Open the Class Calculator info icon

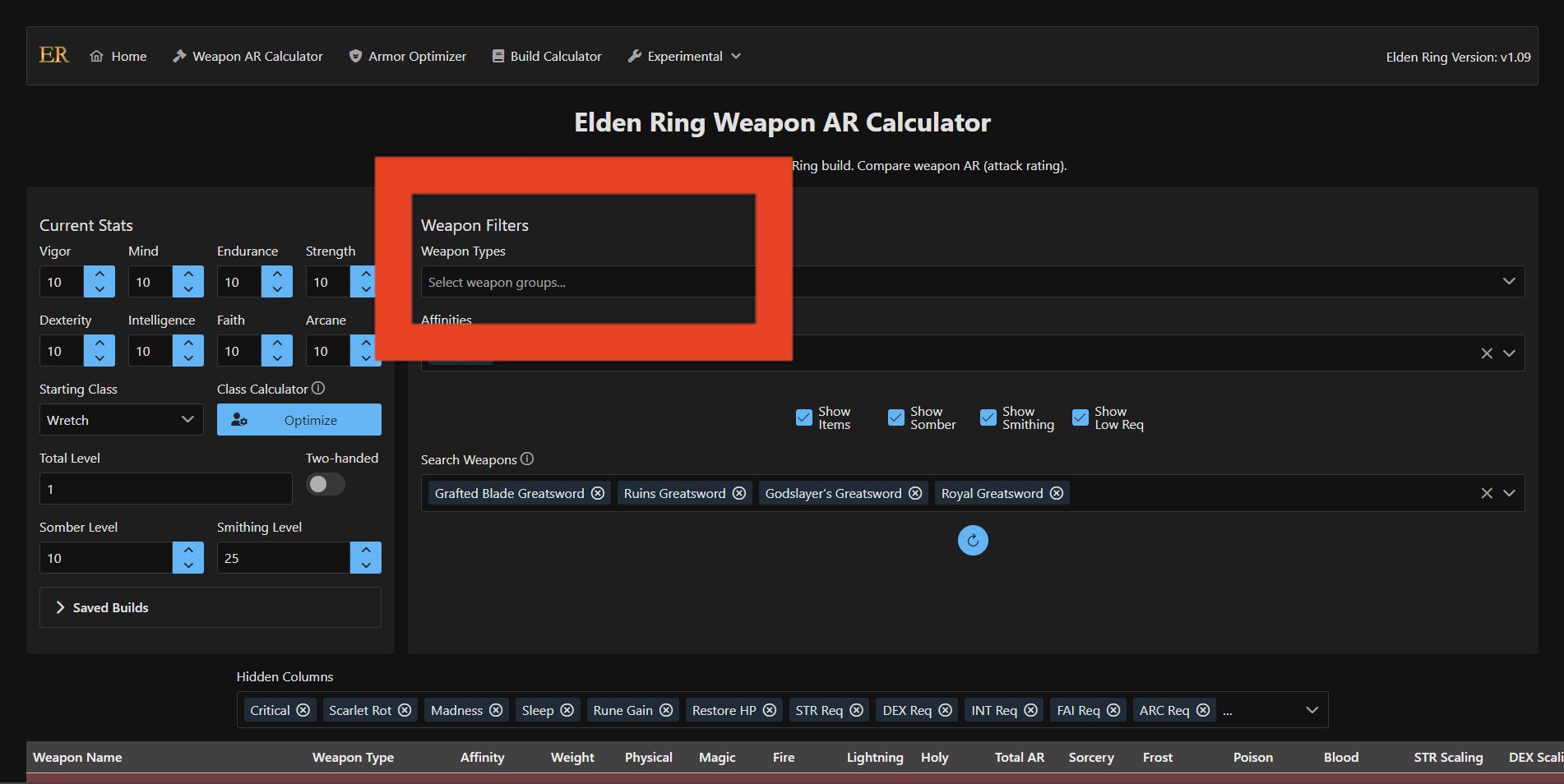319,389
